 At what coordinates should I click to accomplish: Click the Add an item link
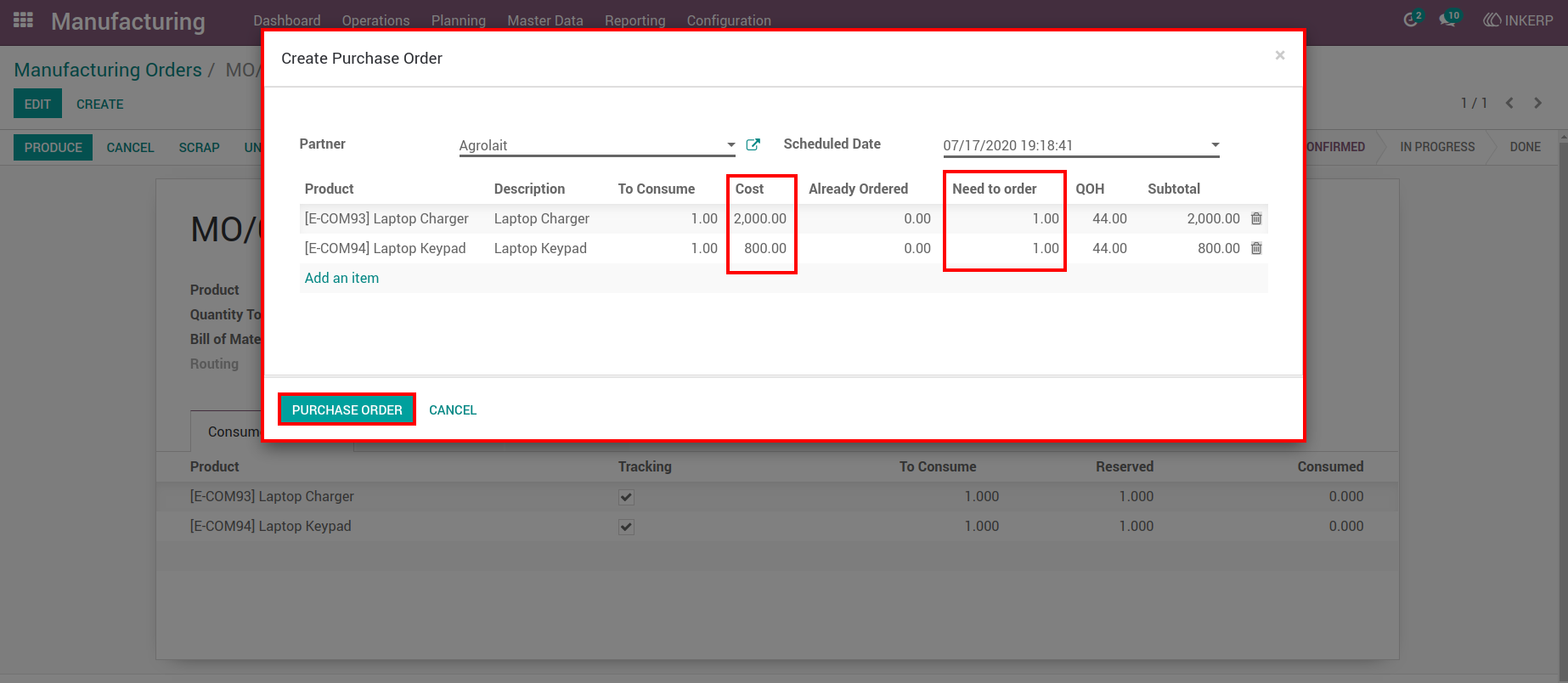[341, 278]
